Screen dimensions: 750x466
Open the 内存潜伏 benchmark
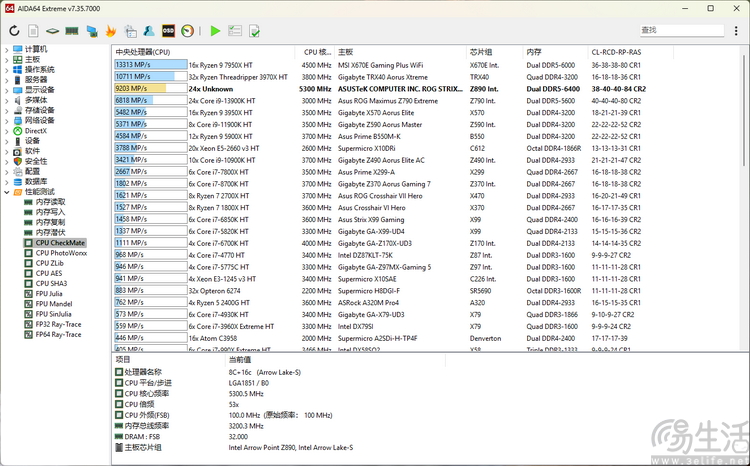[x=50, y=233]
